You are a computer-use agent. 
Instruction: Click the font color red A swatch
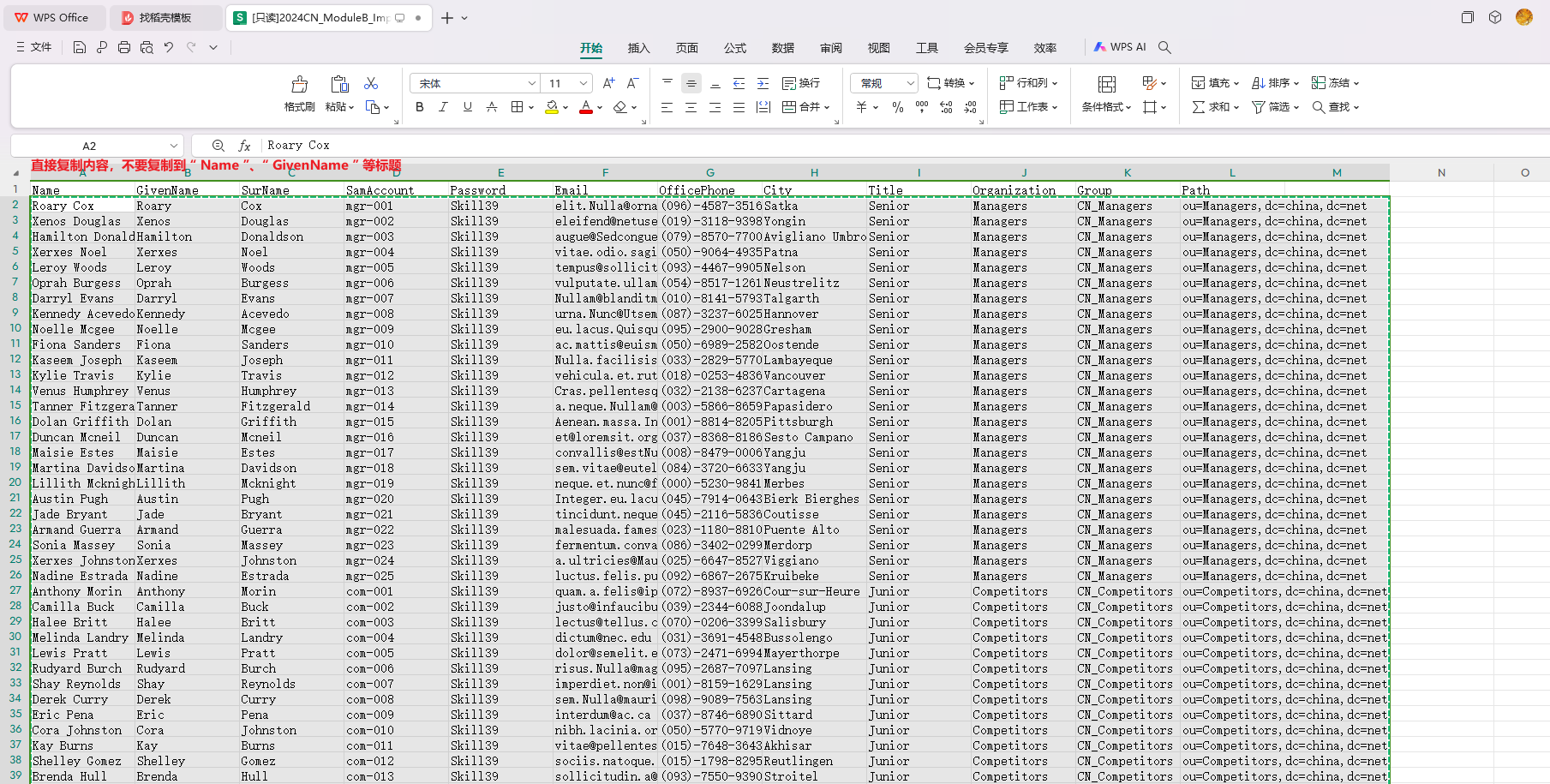coord(586,107)
